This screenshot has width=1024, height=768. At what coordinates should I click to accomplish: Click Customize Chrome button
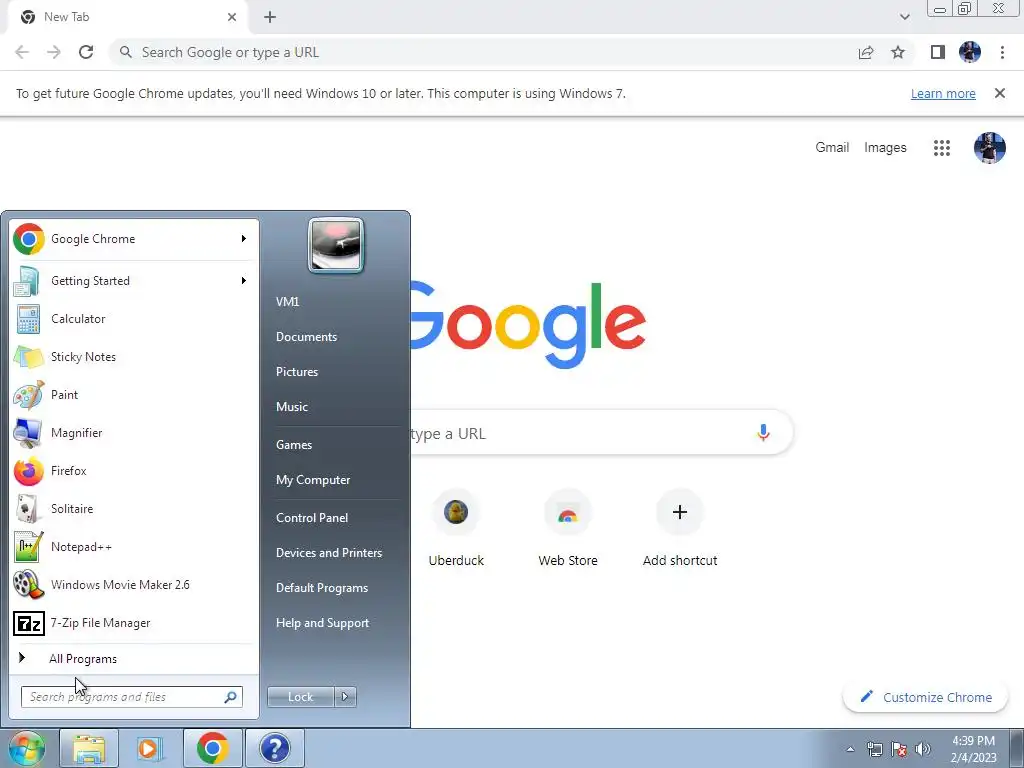(925, 697)
